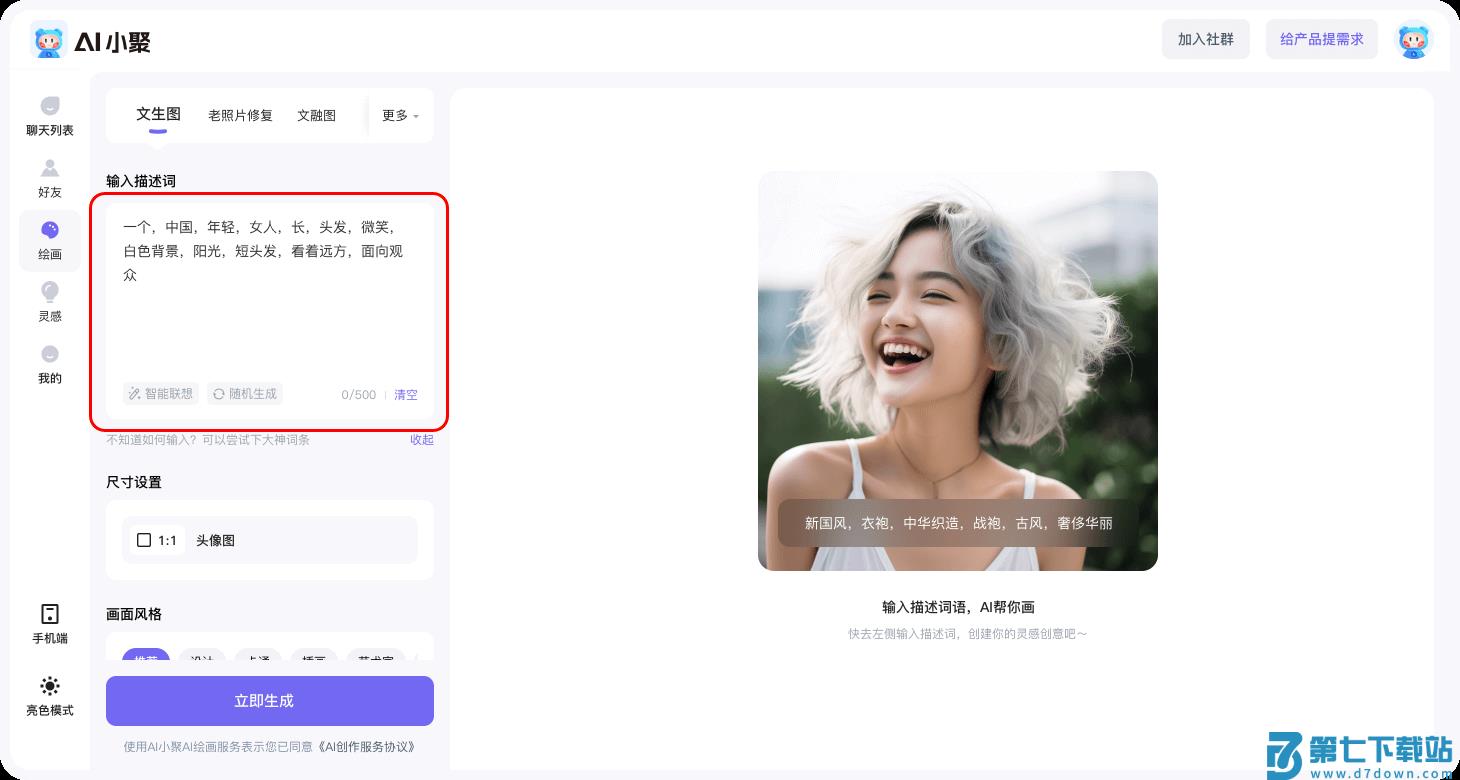Switch to 亮色模式 light mode
The width and height of the screenshot is (1460, 780).
click(48, 694)
